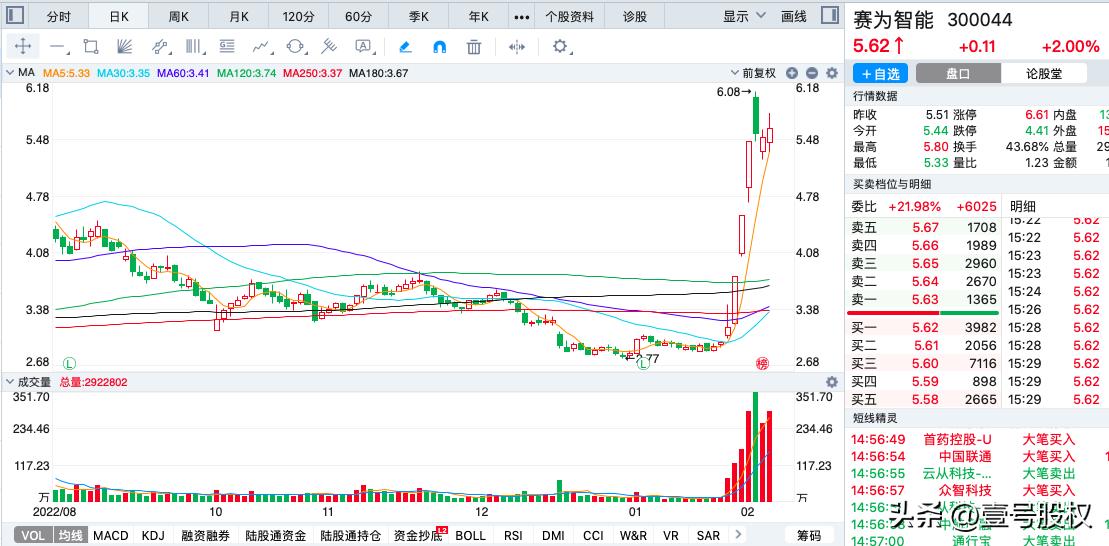Open the 显示 dropdown
1109x546 pixels.
744,16
